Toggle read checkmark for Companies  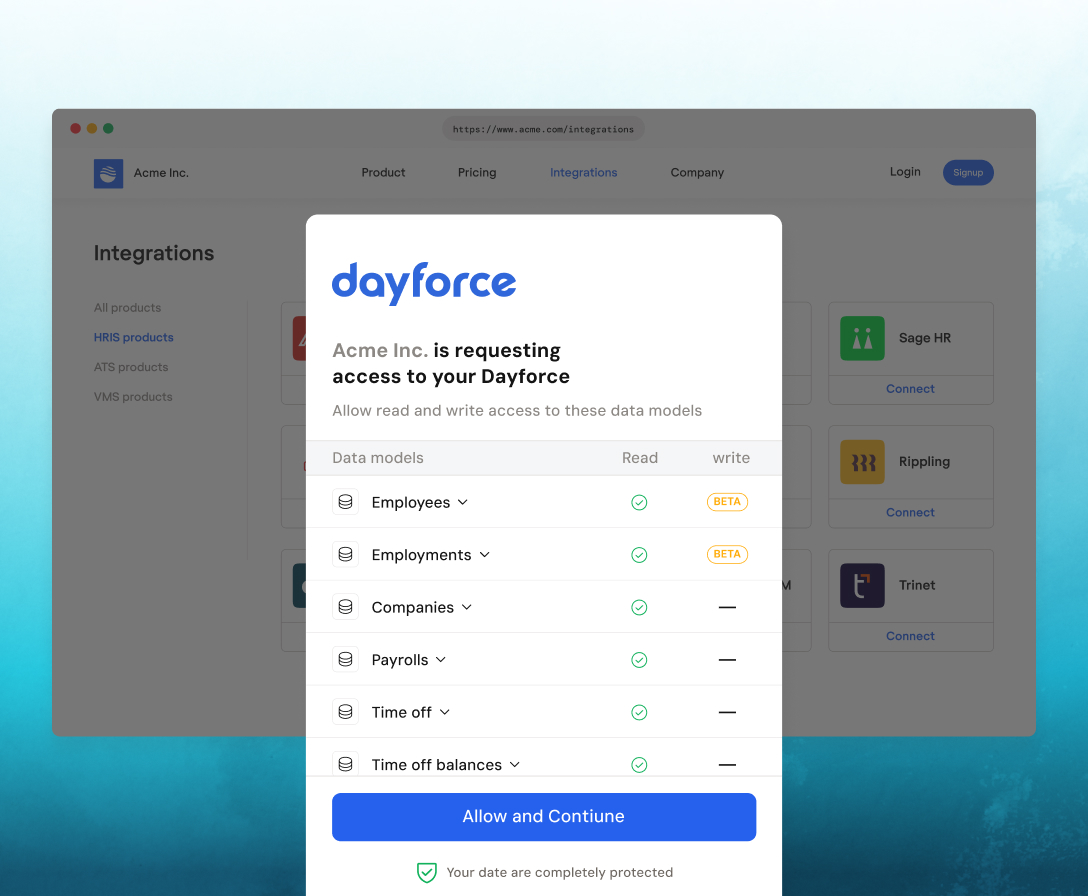point(639,607)
